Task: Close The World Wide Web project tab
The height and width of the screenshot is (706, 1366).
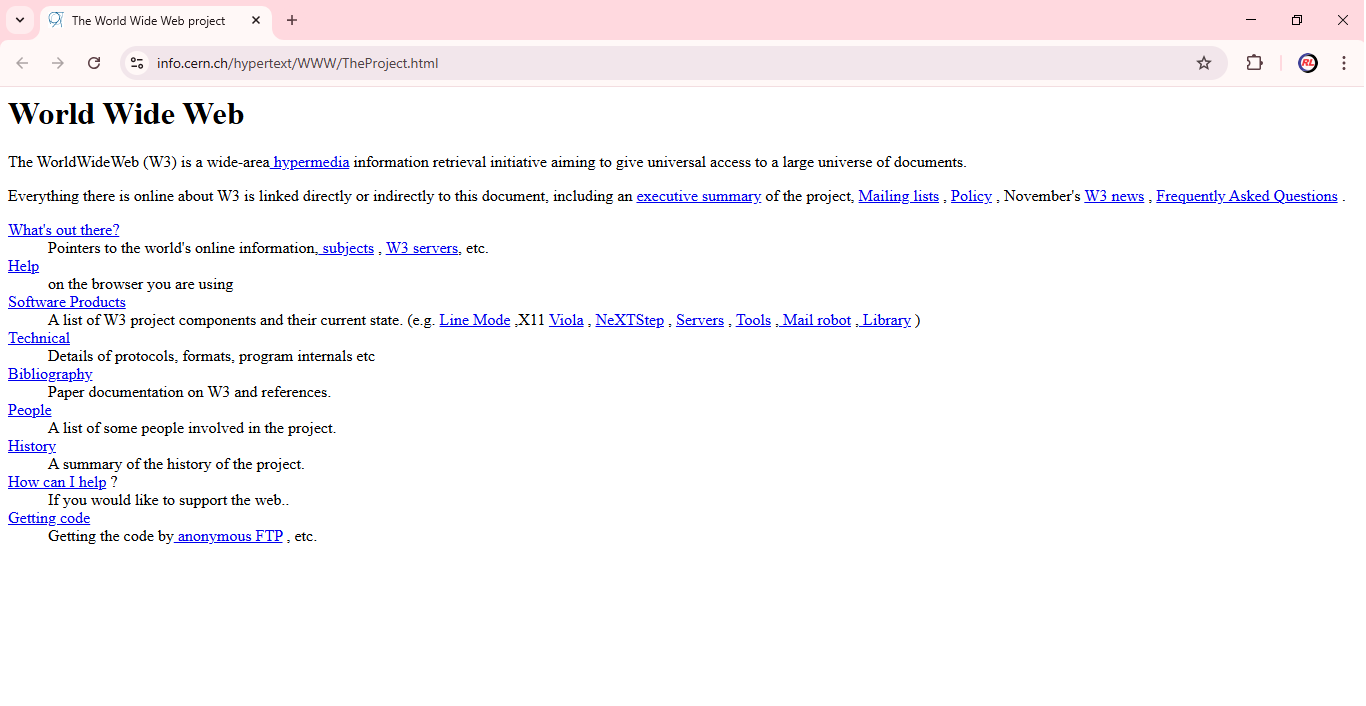Action: [x=256, y=20]
